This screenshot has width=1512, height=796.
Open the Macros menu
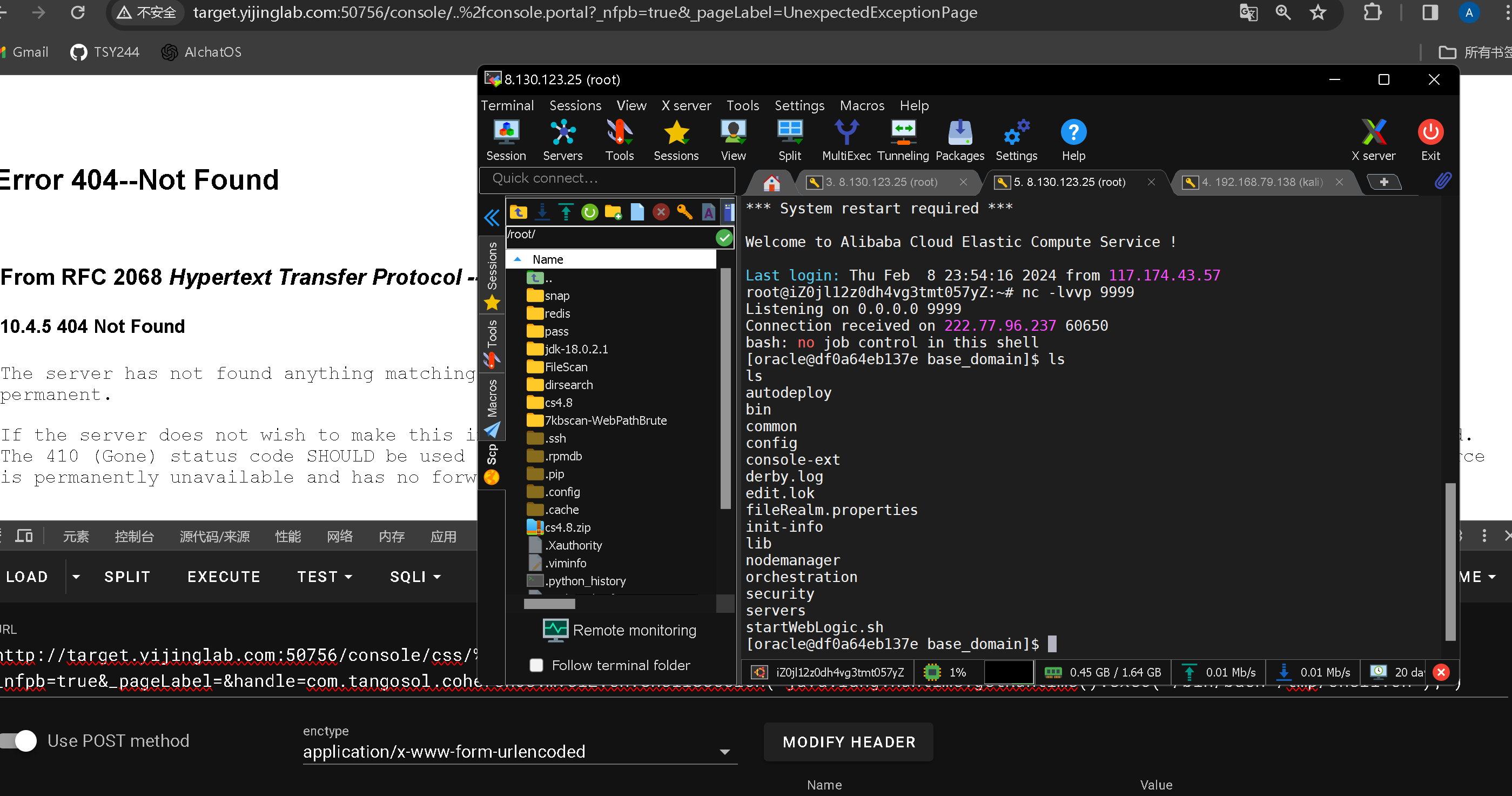pyautogui.click(x=861, y=106)
